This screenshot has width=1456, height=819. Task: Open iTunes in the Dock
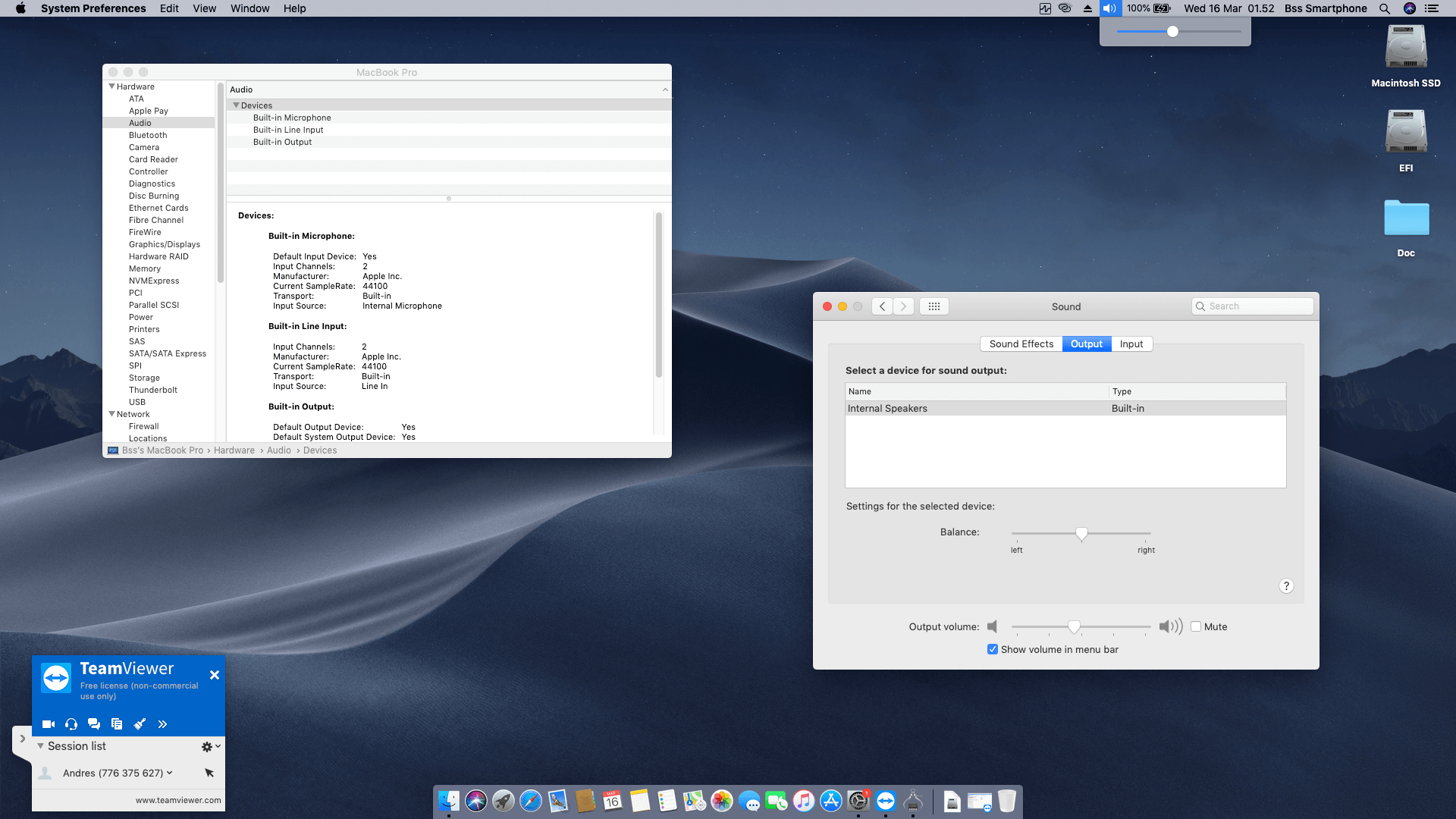click(804, 801)
